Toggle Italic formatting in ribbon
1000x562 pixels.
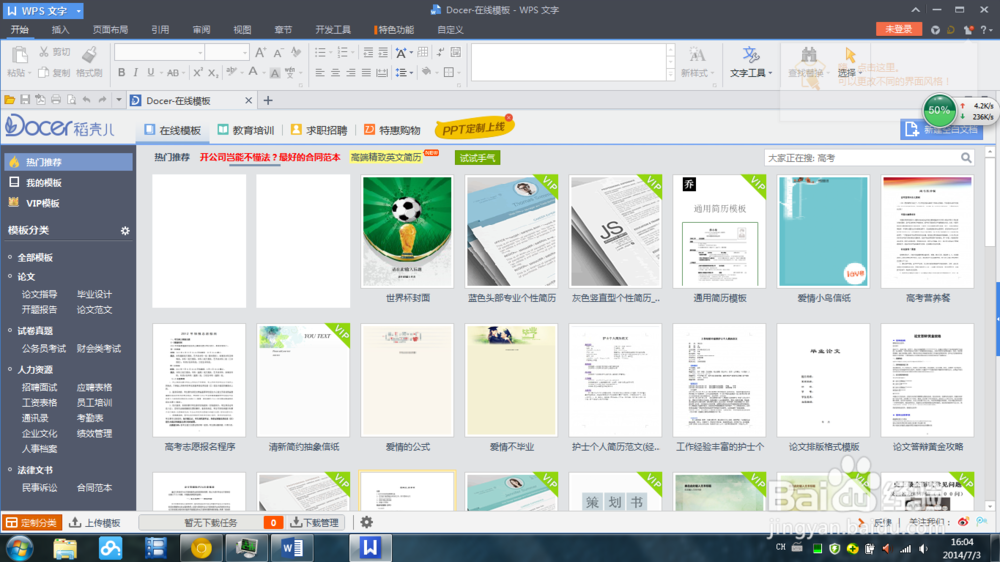(x=136, y=73)
